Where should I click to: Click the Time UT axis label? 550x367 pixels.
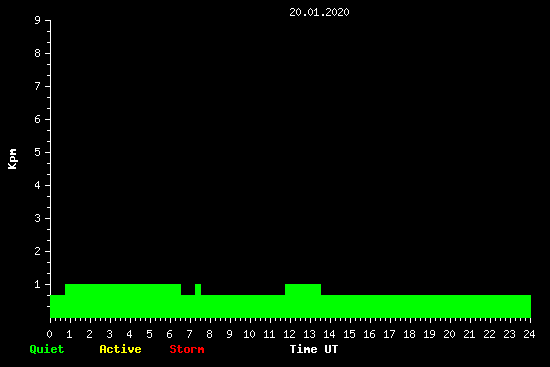[314, 349]
